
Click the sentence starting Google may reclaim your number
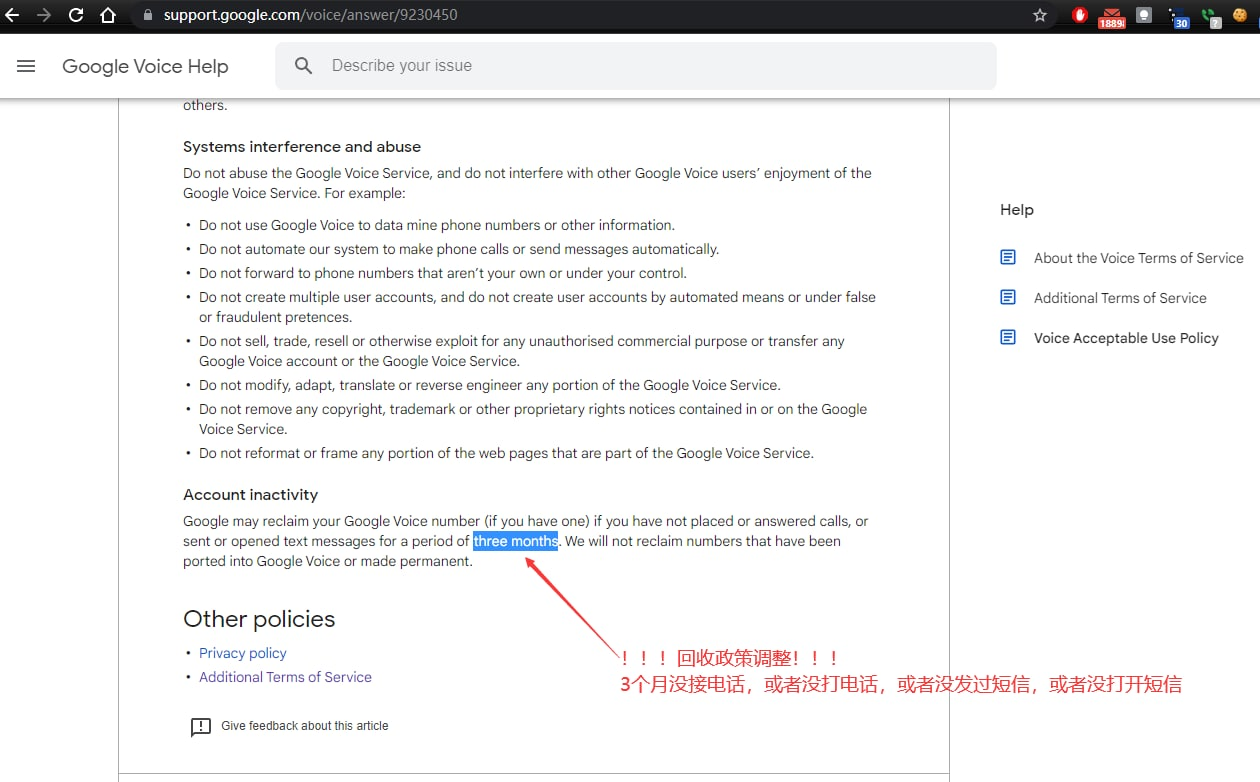tap(525, 531)
